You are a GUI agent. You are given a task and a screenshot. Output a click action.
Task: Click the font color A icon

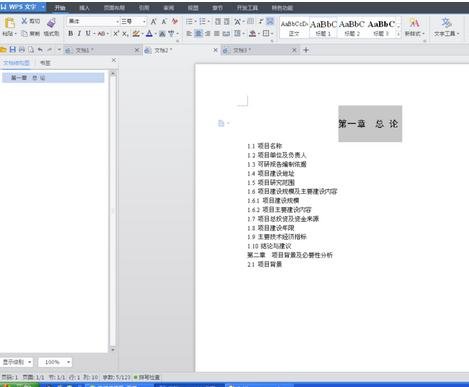click(149, 33)
